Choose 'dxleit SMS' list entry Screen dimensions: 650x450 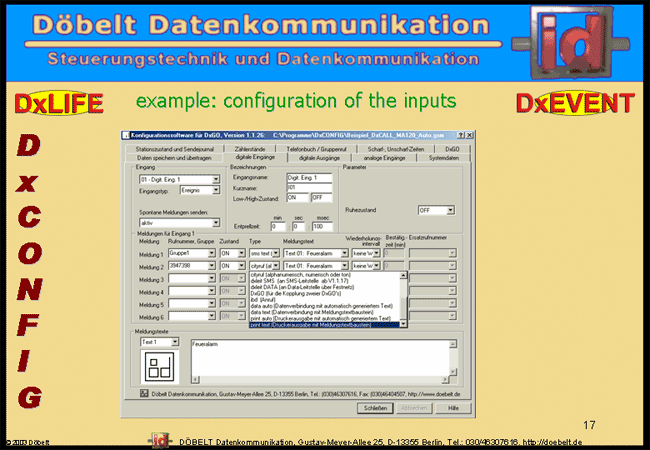325,281
